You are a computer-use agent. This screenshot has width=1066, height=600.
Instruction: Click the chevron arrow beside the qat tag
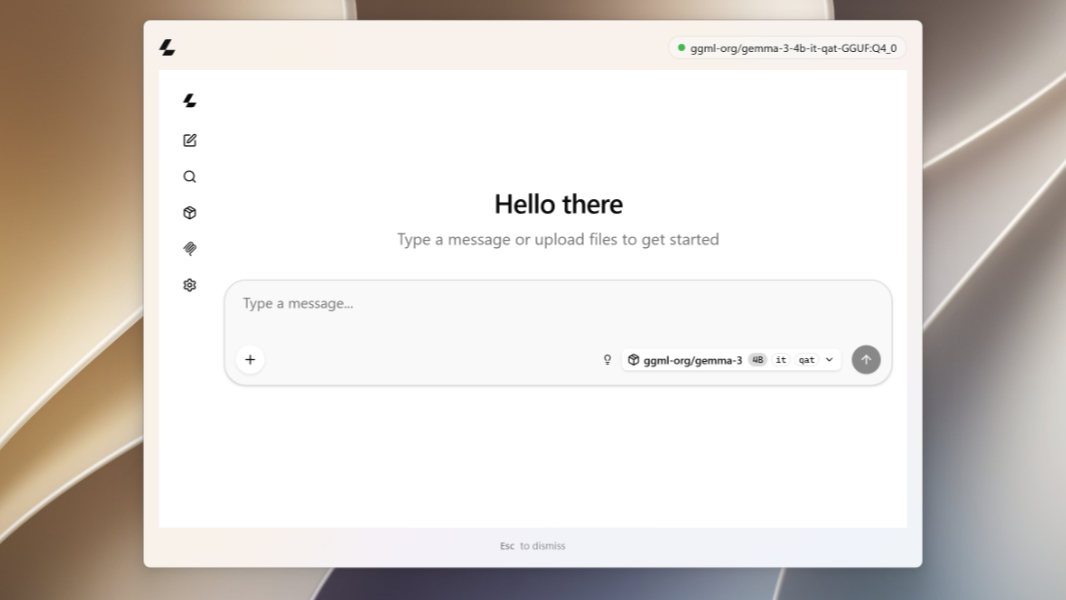tap(829, 360)
